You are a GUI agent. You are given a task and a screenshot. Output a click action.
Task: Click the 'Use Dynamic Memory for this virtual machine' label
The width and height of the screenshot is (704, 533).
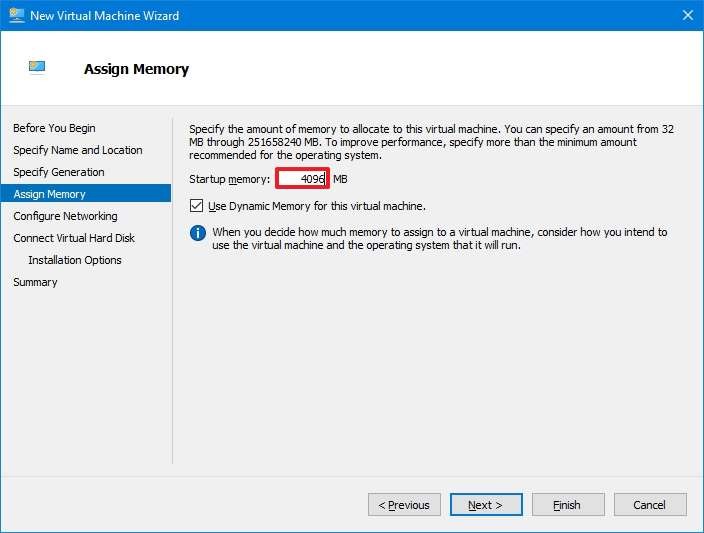click(x=317, y=206)
